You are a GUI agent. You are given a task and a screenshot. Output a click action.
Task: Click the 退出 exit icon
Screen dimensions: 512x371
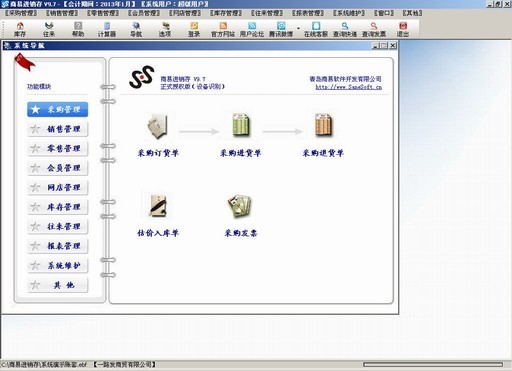pyautogui.click(x=403, y=29)
